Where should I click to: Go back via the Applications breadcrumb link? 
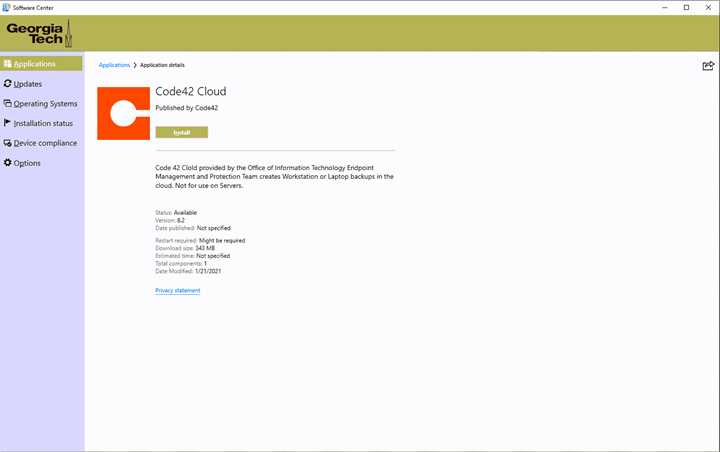[x=114, y=65]
